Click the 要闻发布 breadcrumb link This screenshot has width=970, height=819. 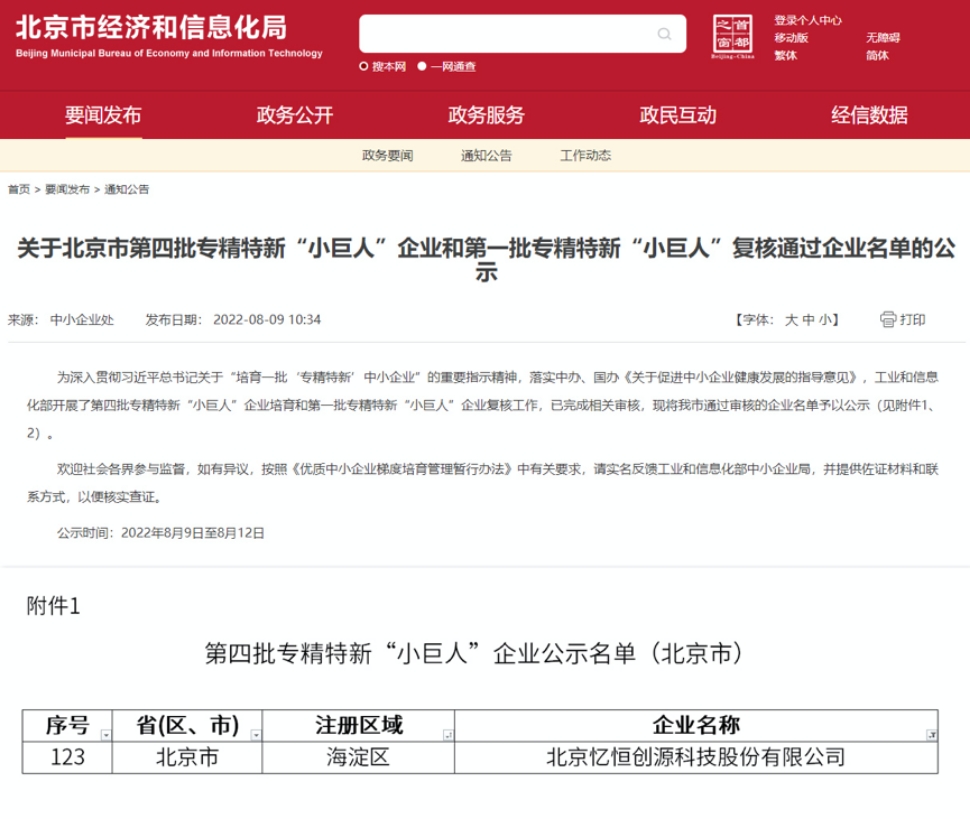pyautogui.click(x=67, y=189)
